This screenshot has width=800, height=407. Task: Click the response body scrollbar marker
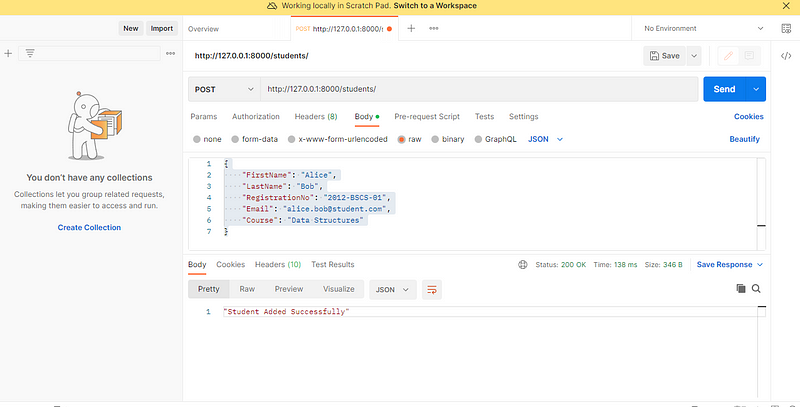[x=762, y=307]
